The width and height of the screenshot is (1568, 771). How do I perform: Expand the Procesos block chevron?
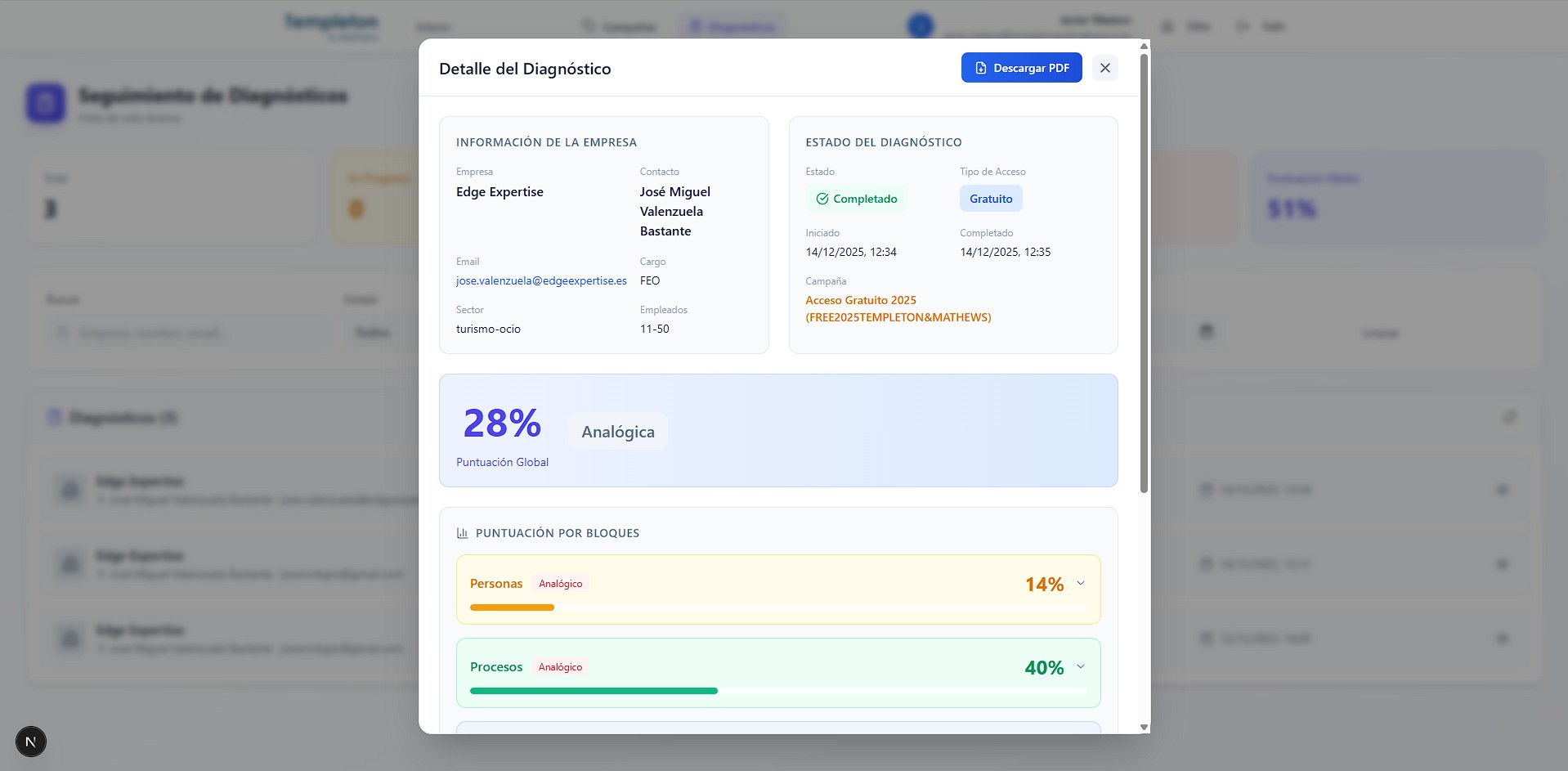tap(1080, 667)
